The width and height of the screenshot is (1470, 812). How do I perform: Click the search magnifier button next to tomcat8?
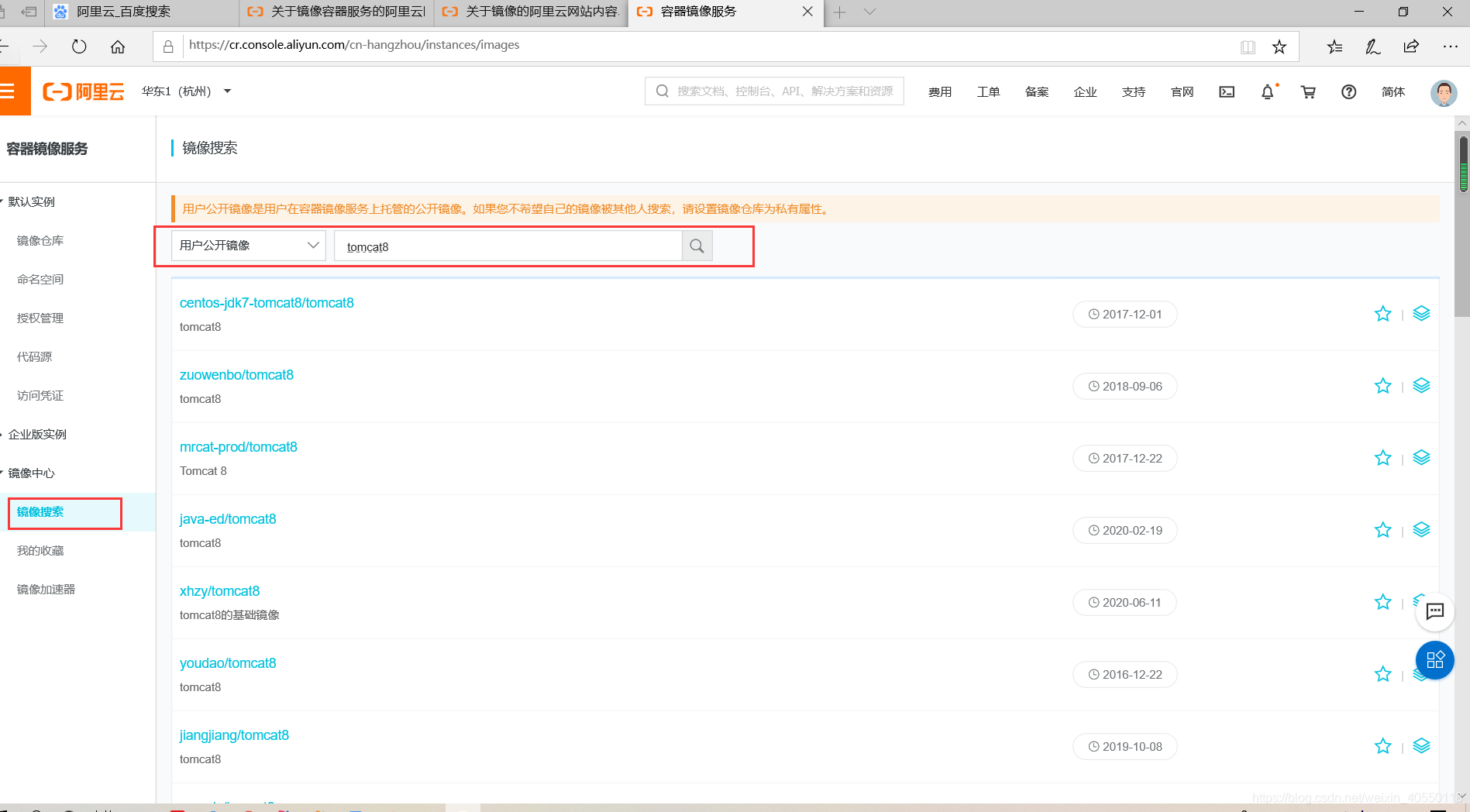coord(697,246)
